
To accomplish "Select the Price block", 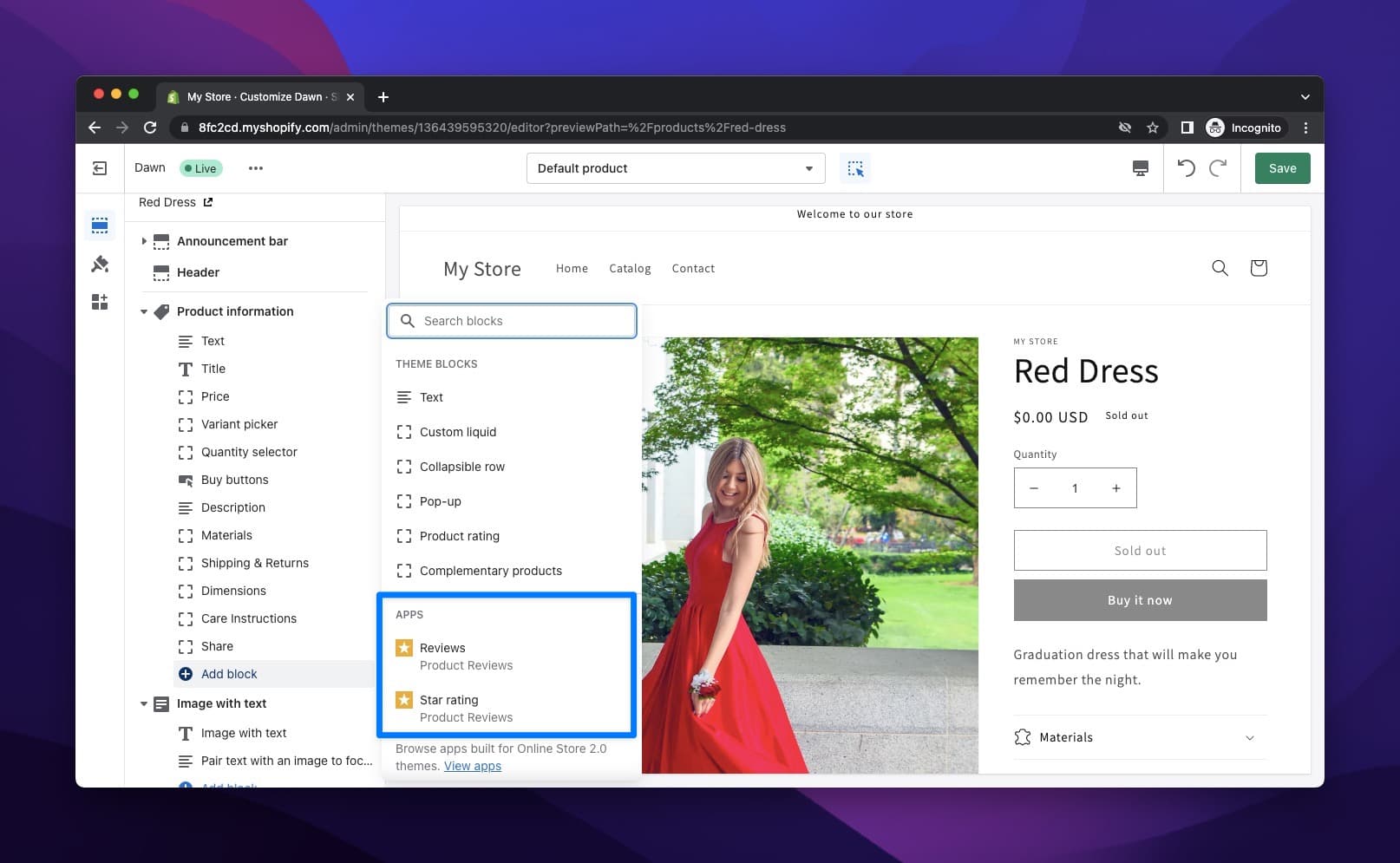I will 215,396.
